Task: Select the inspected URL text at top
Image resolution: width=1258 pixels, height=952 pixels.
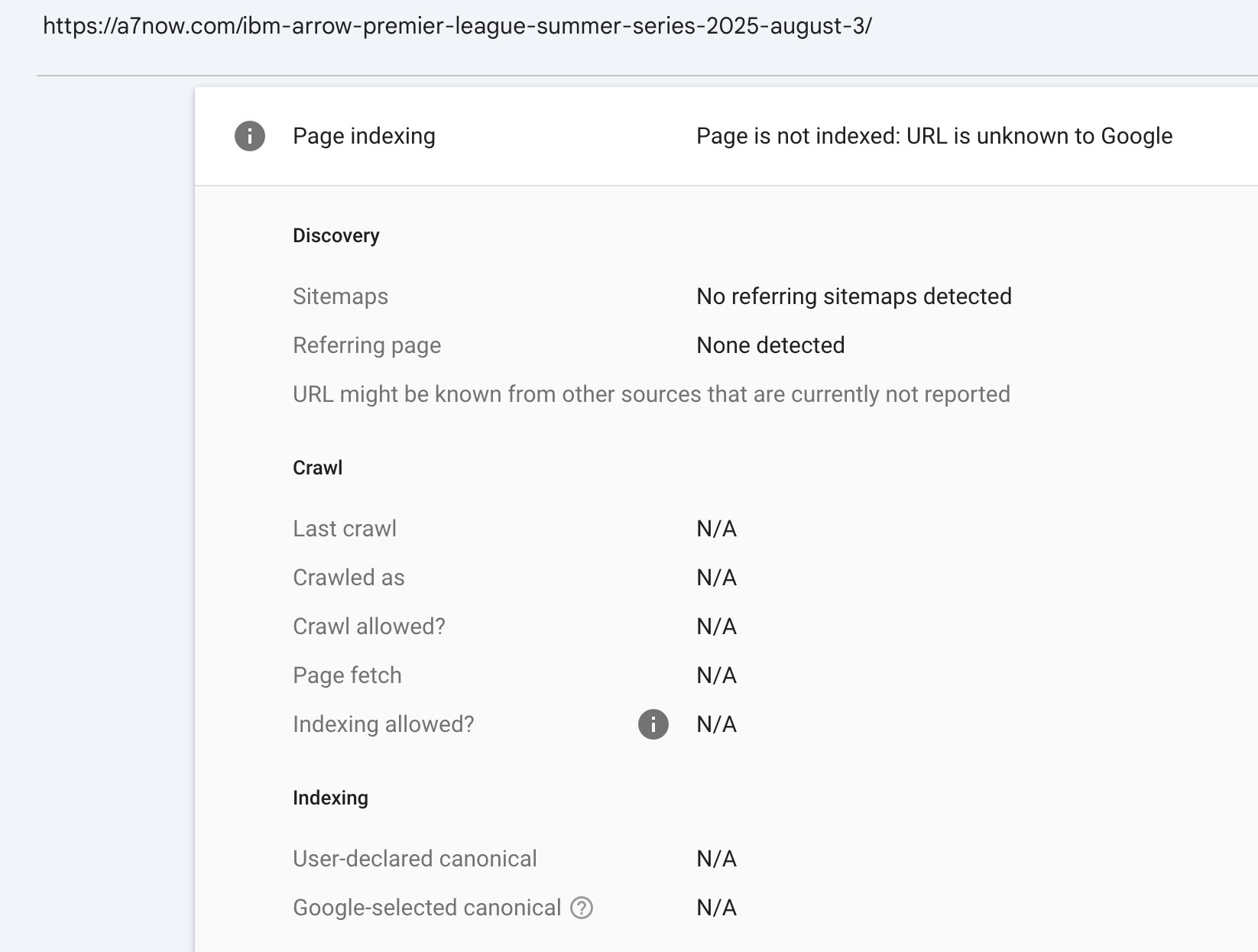Action: (x=457, y=26)
